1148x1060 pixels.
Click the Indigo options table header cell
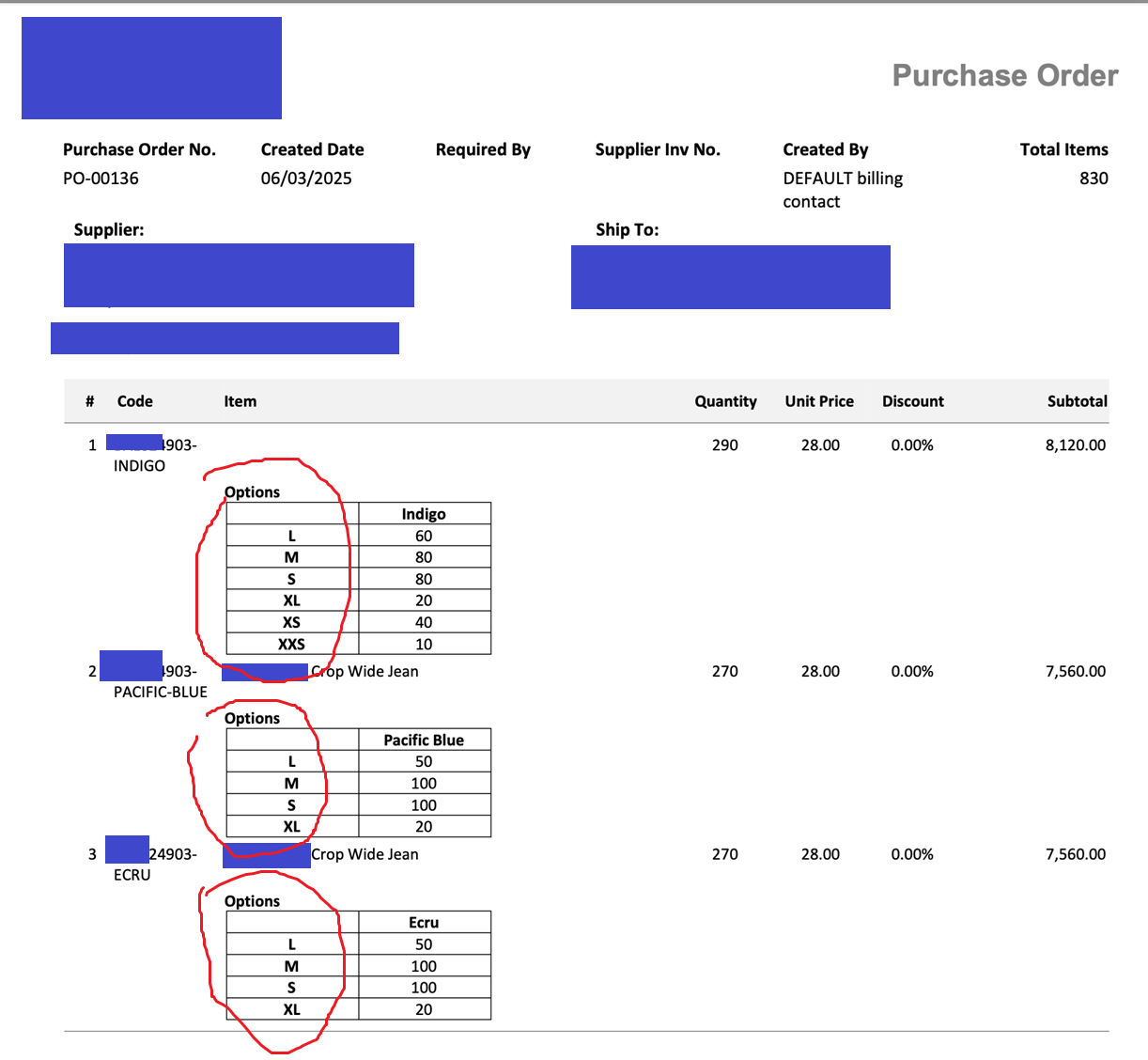424,514
